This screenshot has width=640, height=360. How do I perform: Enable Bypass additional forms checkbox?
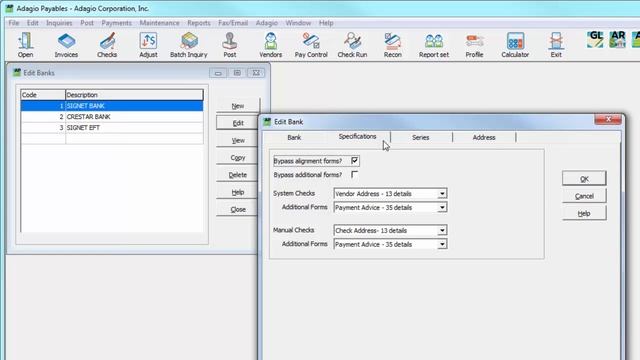(354, 175)
